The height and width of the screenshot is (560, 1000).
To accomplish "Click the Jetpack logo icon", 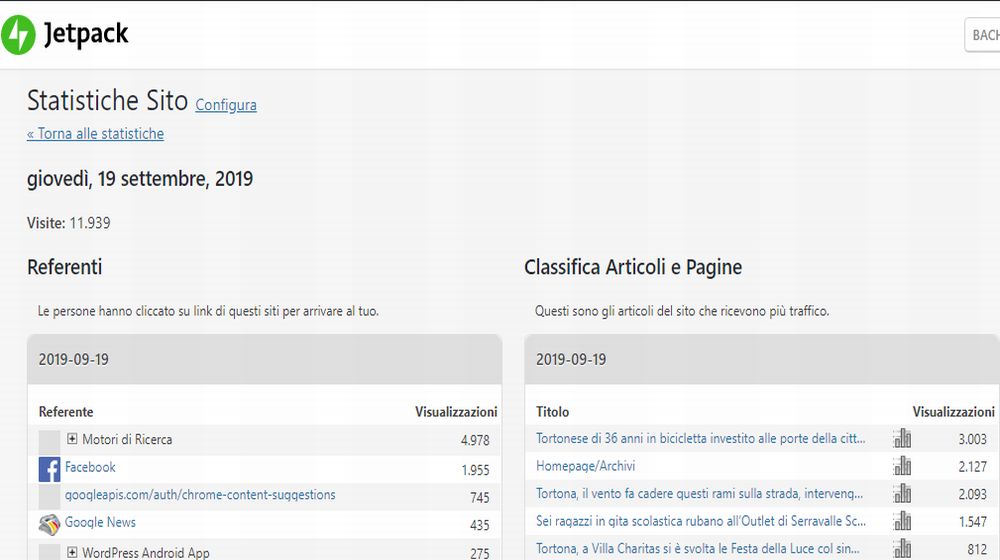I will coord(18,35).
